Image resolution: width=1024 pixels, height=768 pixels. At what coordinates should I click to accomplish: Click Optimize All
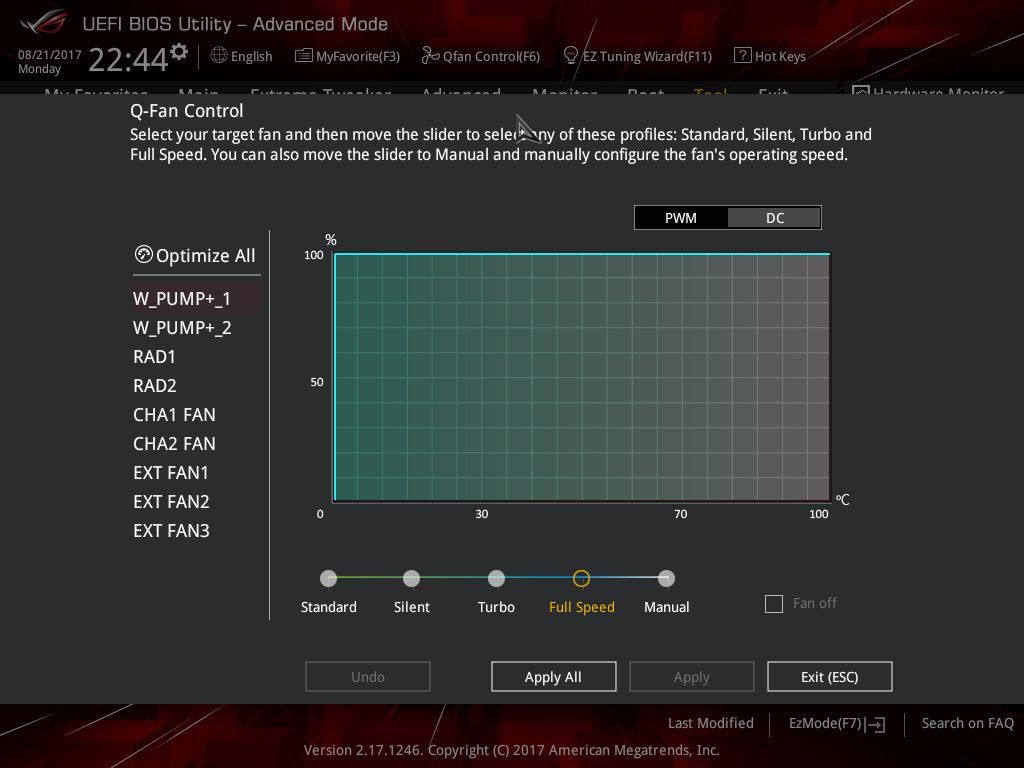pos(195,255)
